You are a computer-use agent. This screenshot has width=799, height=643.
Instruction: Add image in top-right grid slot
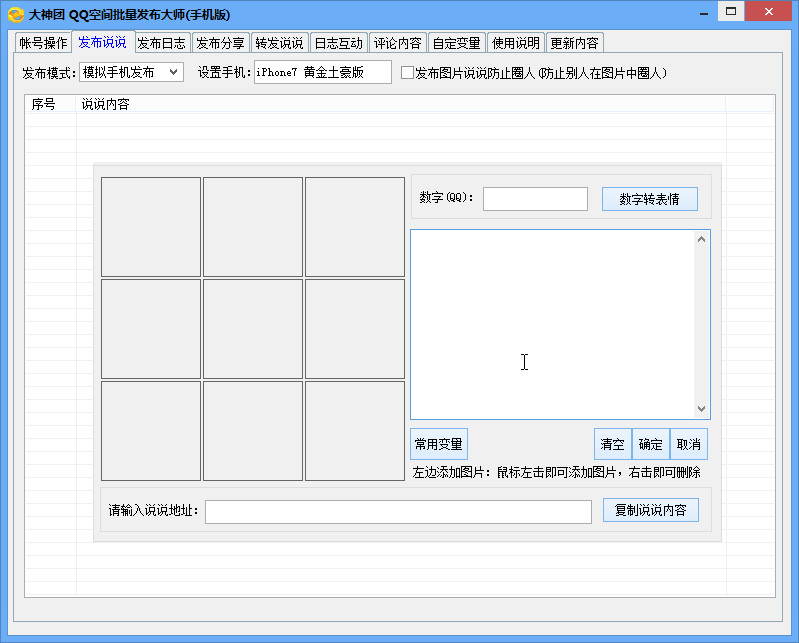coord(355,227)
